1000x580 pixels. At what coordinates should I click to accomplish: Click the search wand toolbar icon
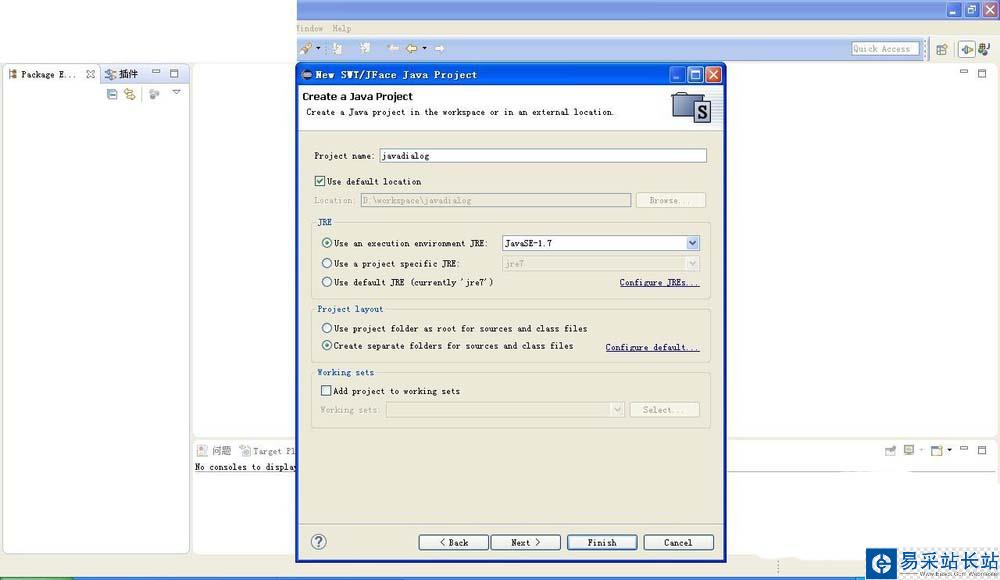click(306, 48)
